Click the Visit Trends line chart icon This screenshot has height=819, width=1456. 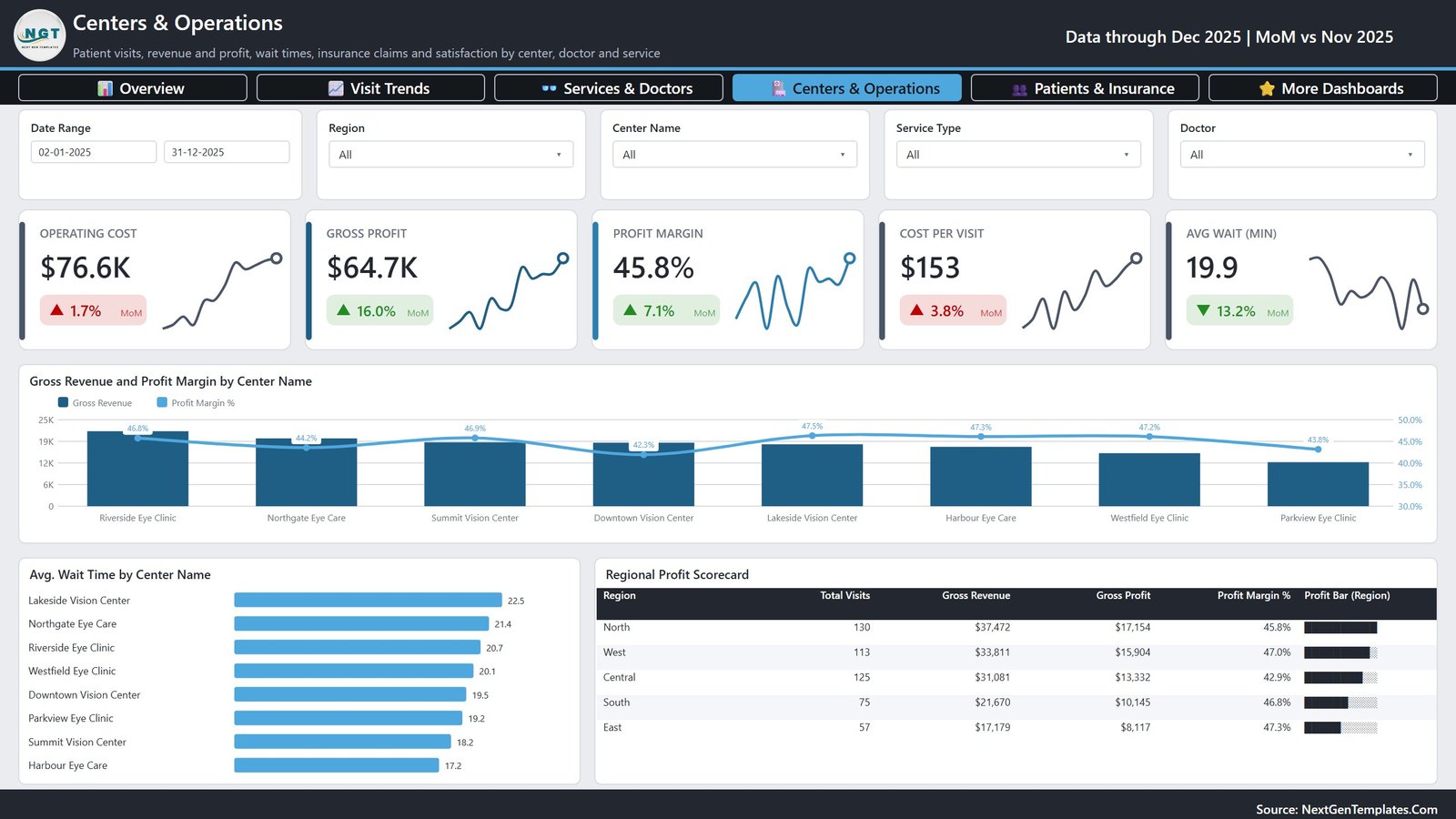[336, 88]
